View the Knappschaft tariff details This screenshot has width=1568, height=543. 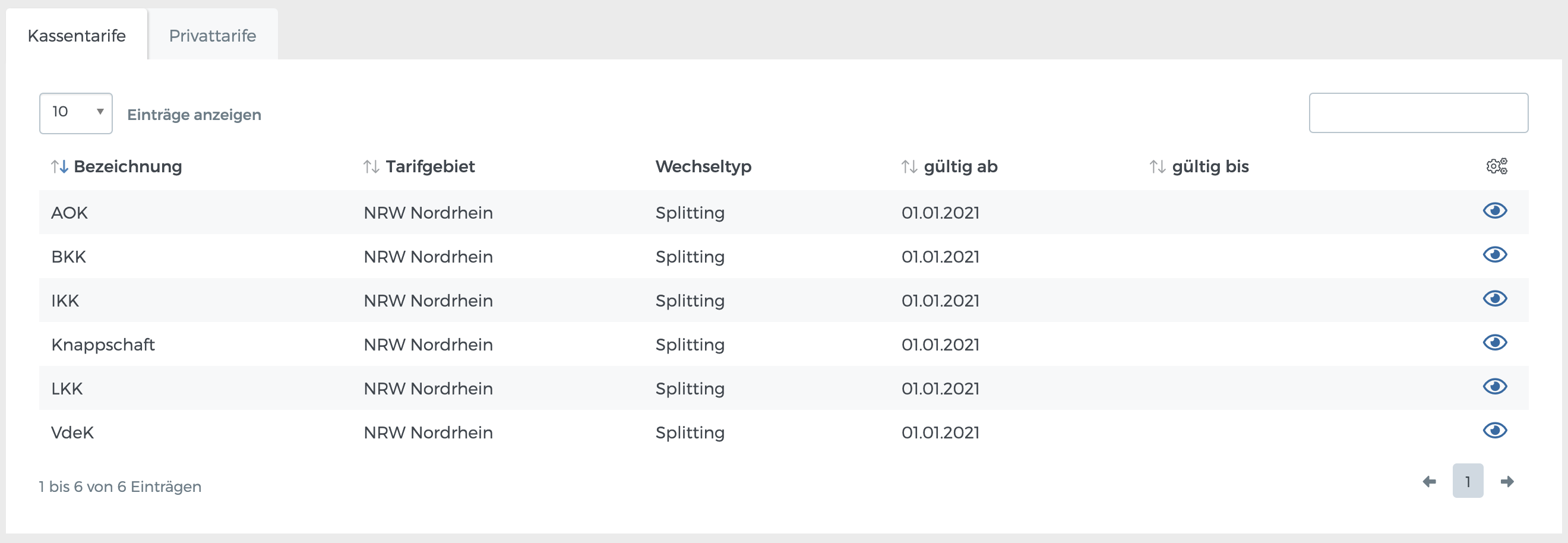(x=1496, y=343)
